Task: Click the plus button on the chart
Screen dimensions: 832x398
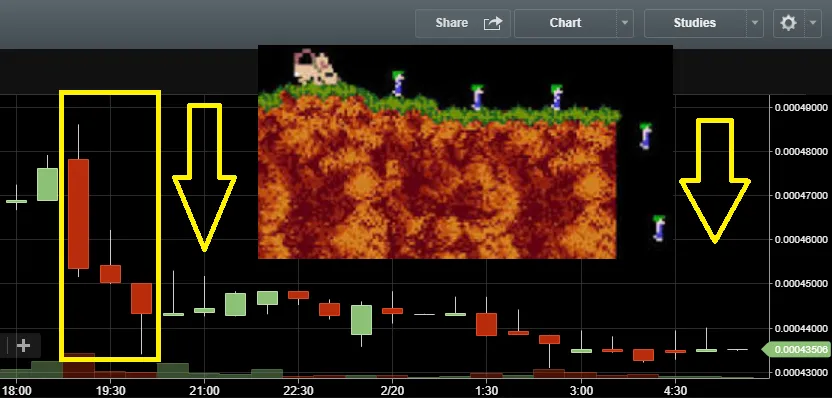Action: point(23,346)
